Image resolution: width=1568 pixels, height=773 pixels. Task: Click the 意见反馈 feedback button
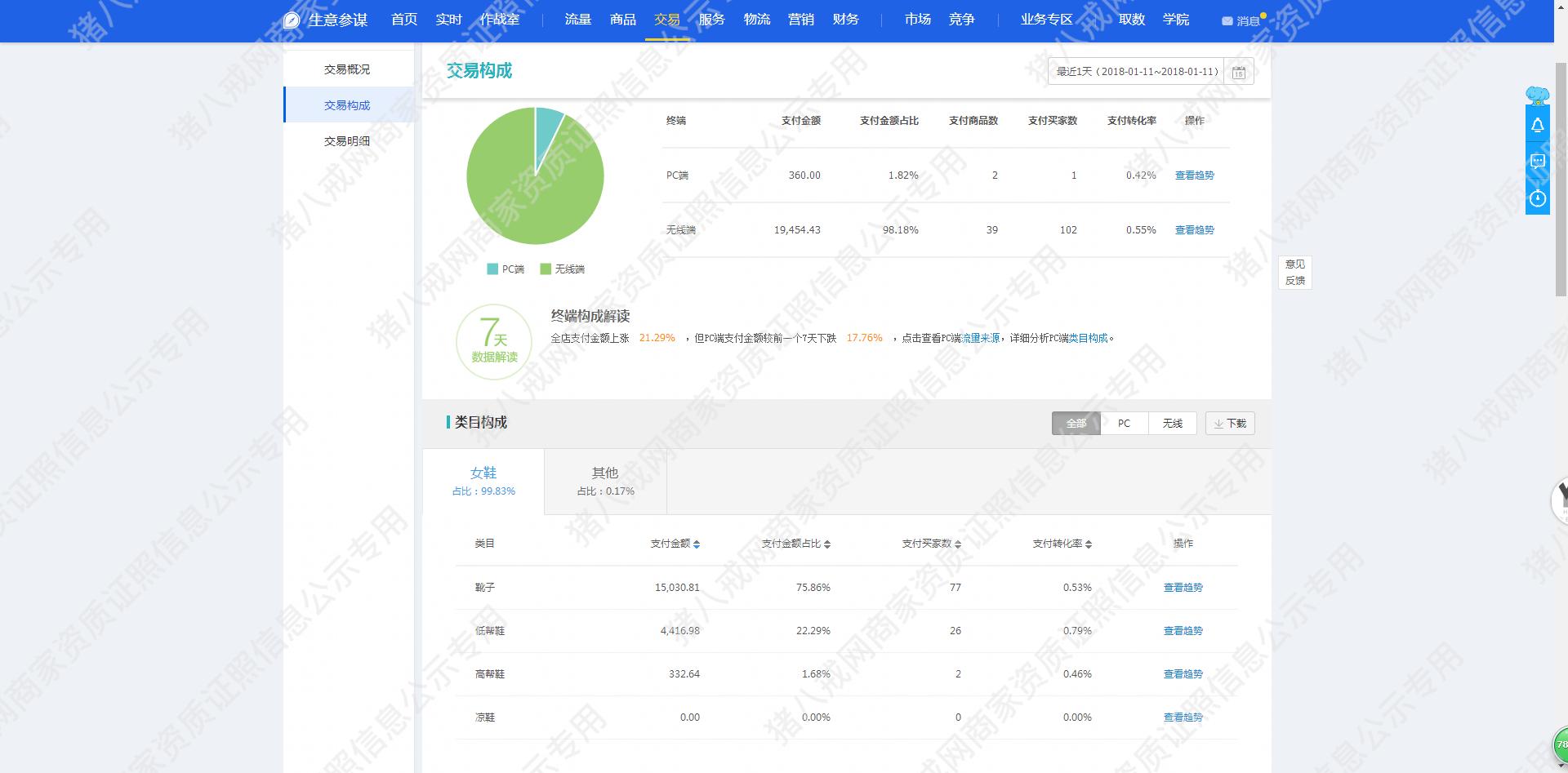(1295, 273)
